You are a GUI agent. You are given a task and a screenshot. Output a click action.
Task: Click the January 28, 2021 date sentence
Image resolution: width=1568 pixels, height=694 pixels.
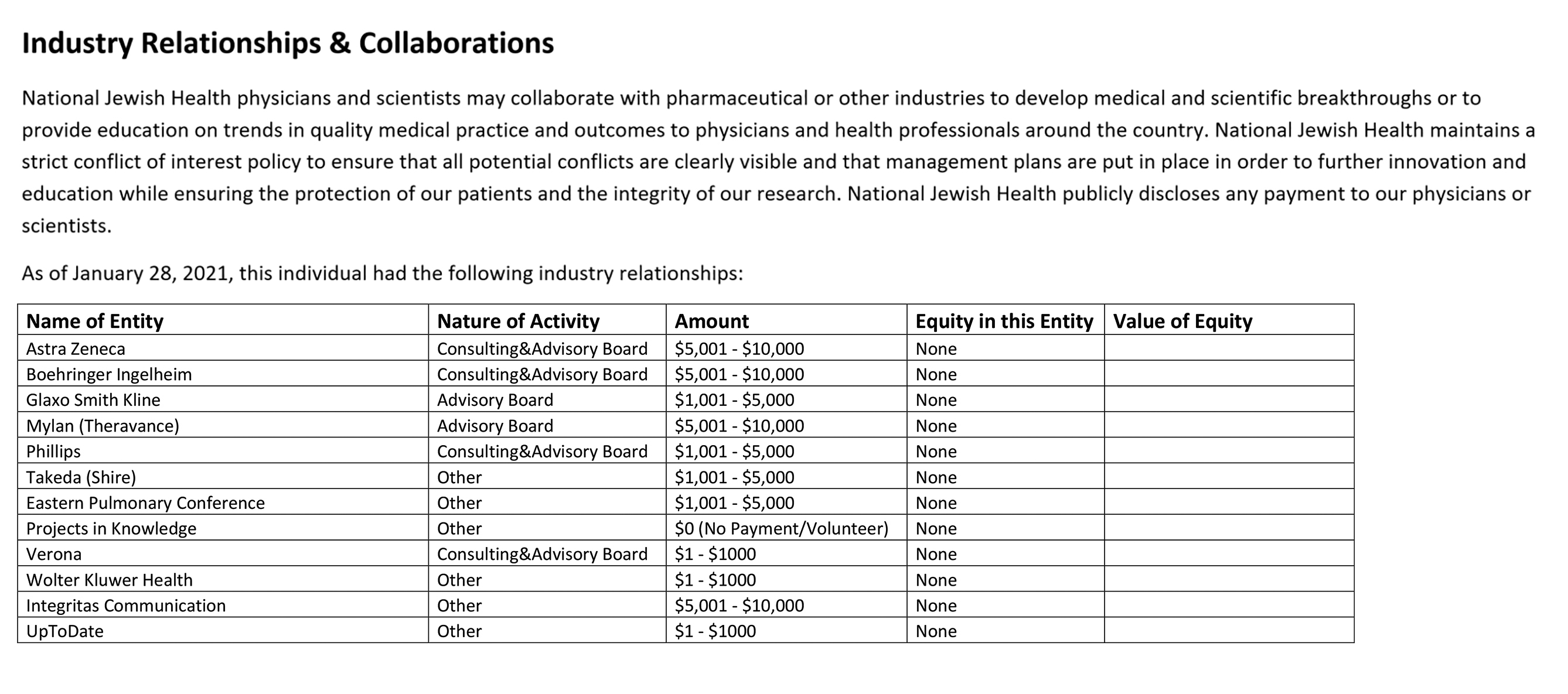tap(382, 273)
